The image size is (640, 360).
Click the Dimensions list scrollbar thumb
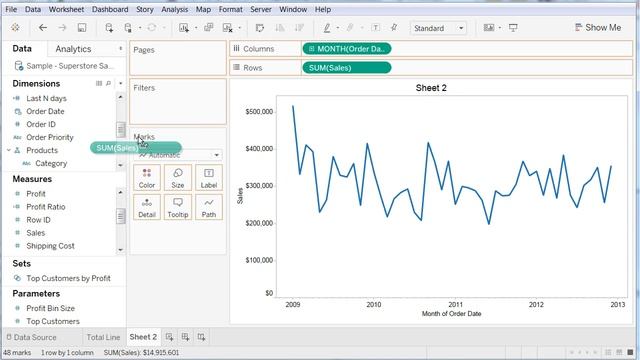(120, 130)
